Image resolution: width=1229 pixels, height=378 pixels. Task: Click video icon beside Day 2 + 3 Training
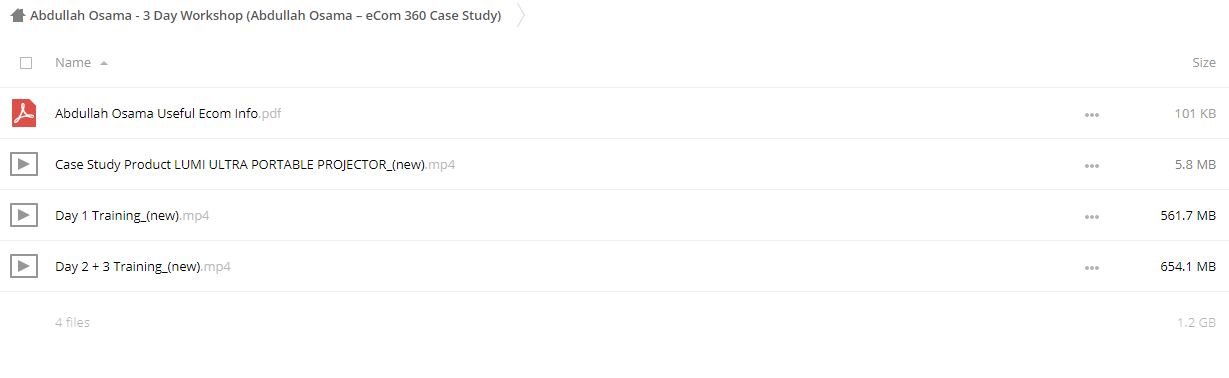coord(24,266)
